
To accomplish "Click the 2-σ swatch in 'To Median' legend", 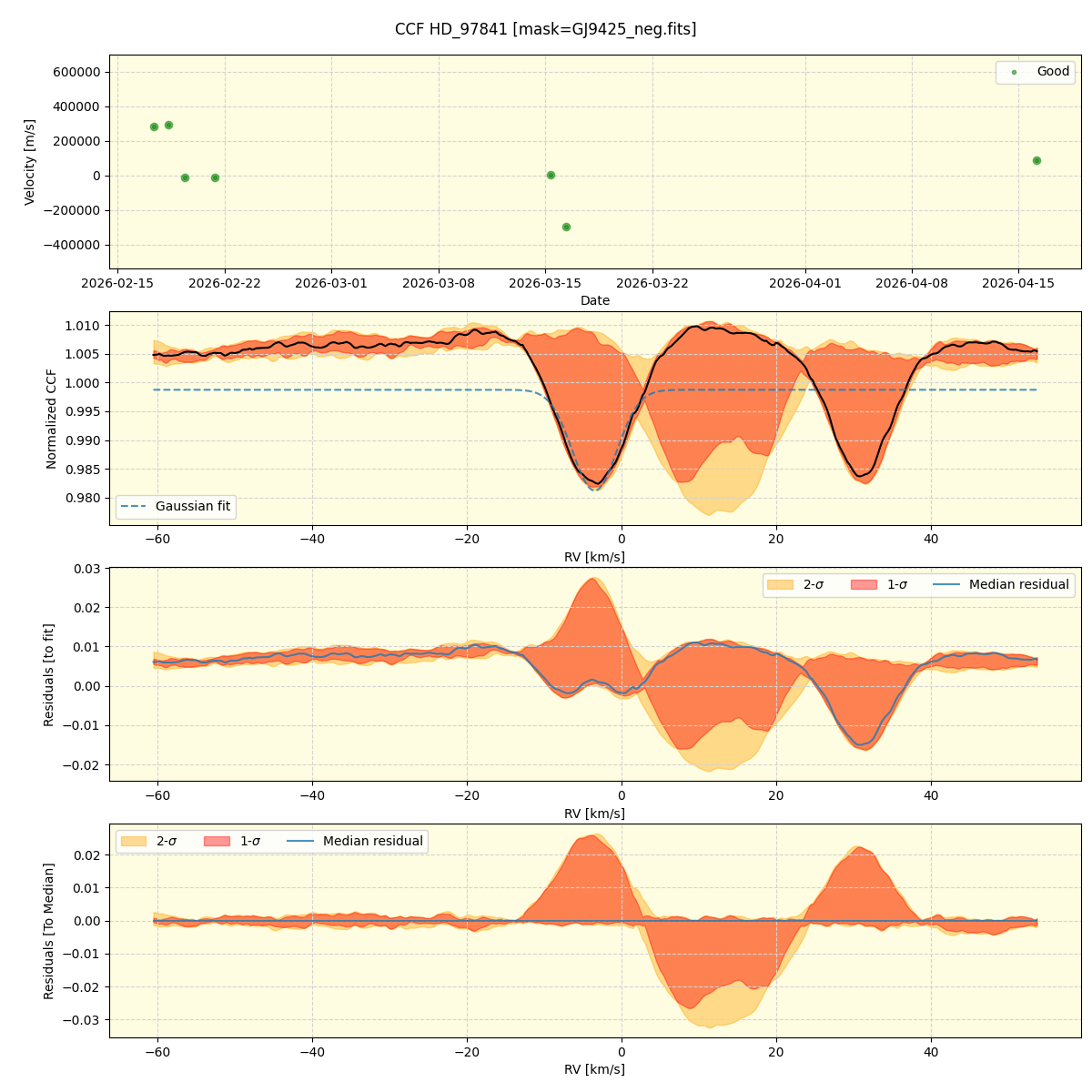I will (134, 842).
